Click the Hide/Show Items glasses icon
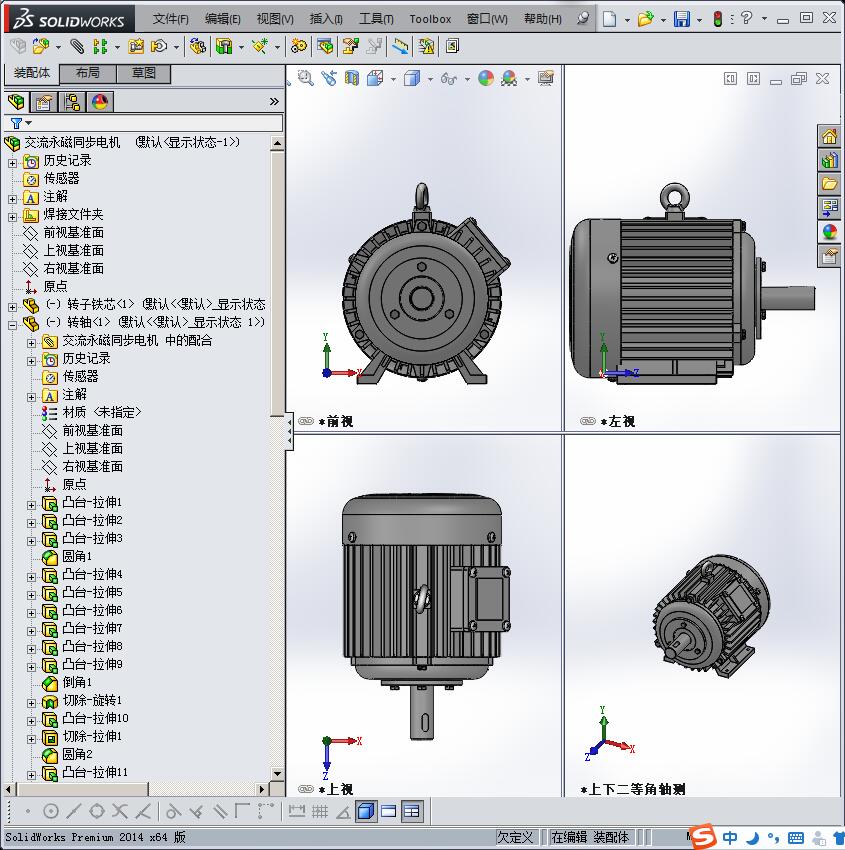Image resolution: width=845 pixels, height=850 pixels. 449,79
